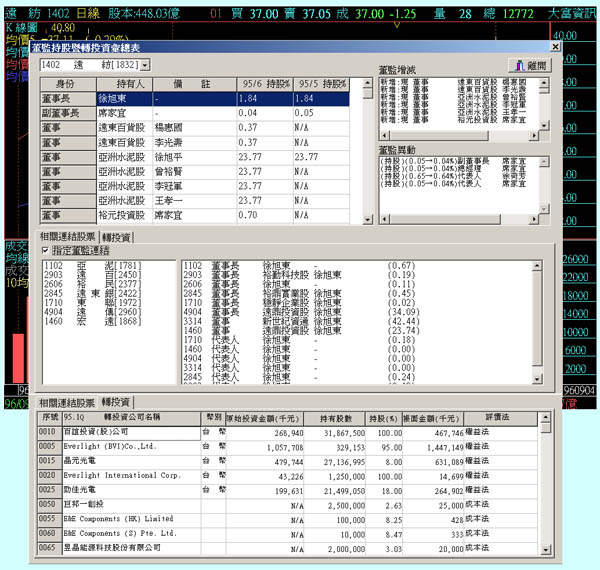This screenshot has height=570, width=600.
Task: Select the 副董事長 席家宜 row
Action: point(195,113)
